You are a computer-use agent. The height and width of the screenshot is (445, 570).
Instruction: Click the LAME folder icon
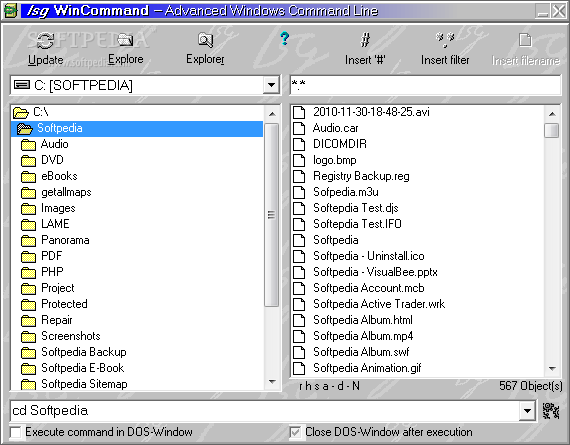tap(28, 225)
